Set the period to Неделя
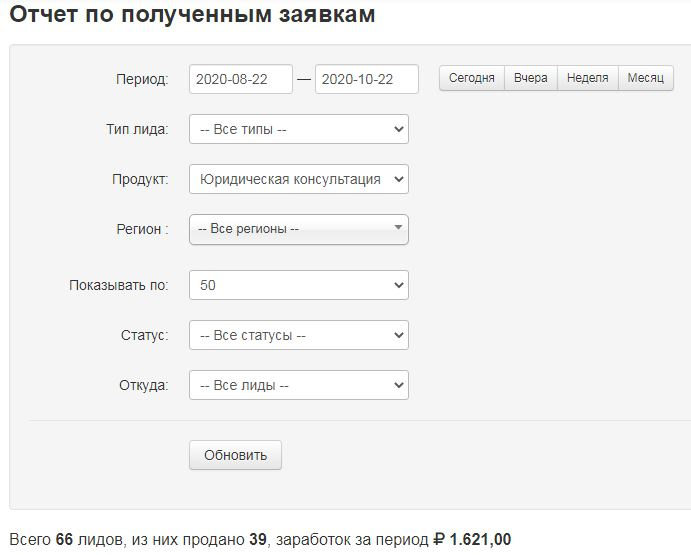Screen dimensions: 691x555 [587, 78]
